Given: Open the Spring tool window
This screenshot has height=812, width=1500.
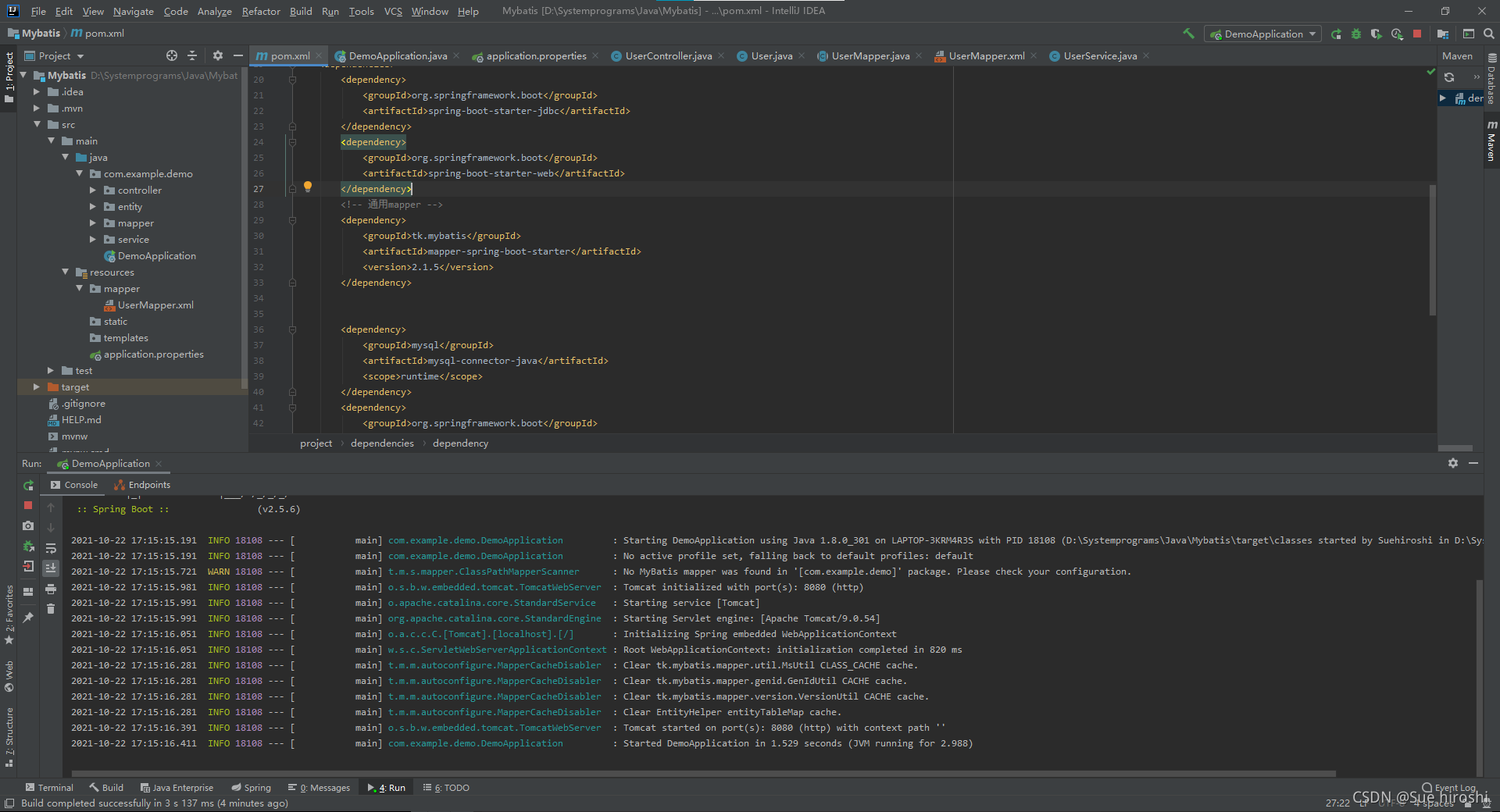Looking at the screenshot, I should point(251,788).
